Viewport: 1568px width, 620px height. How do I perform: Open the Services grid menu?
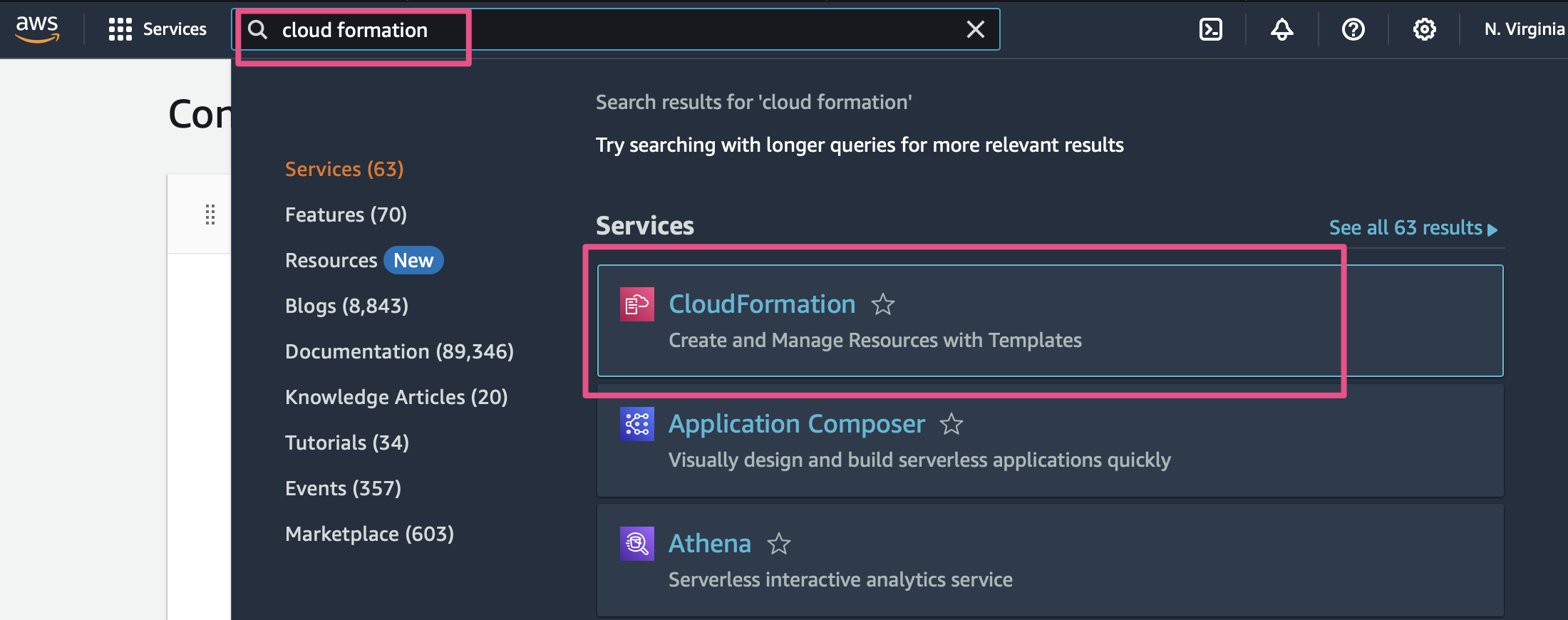157,29
